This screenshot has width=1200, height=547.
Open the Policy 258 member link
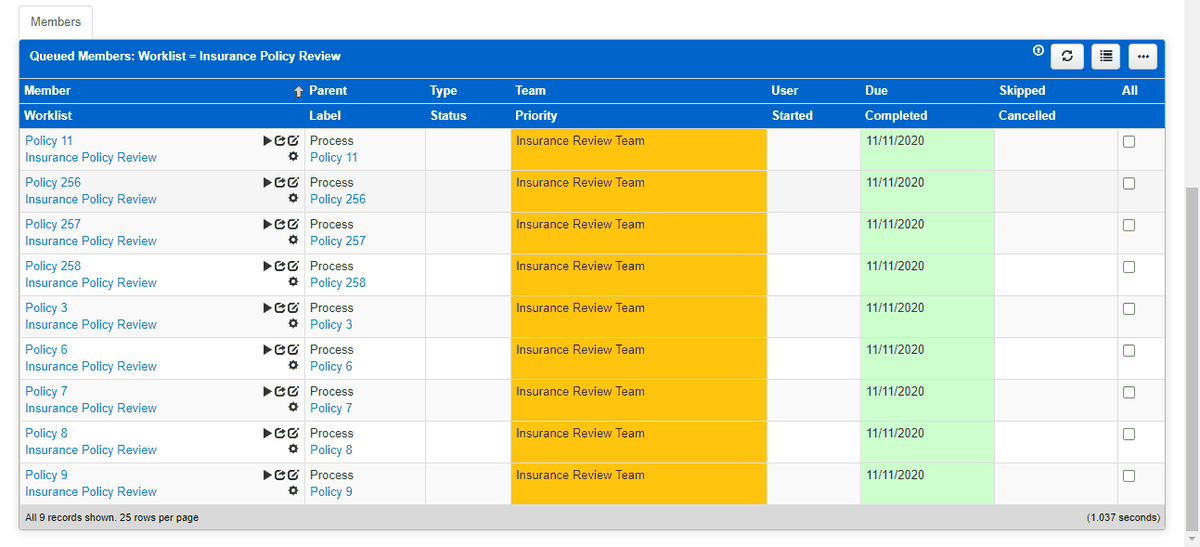pyautogui.click(x=53, y=266)
